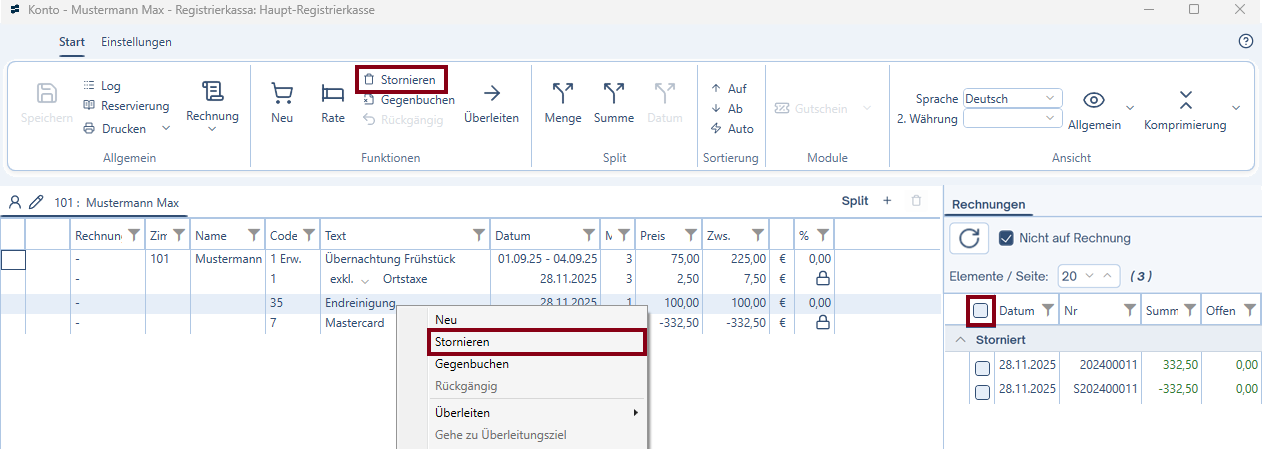
Task: Select the Summe split icon
Action: click(x=614, y=94)
